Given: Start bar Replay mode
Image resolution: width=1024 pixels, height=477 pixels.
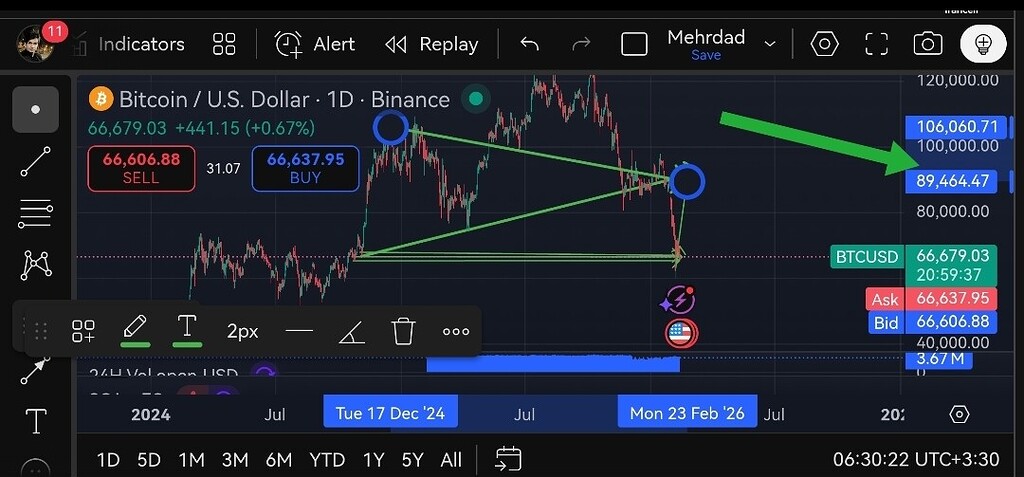Looking at the screenshot, I should (432, 44).
